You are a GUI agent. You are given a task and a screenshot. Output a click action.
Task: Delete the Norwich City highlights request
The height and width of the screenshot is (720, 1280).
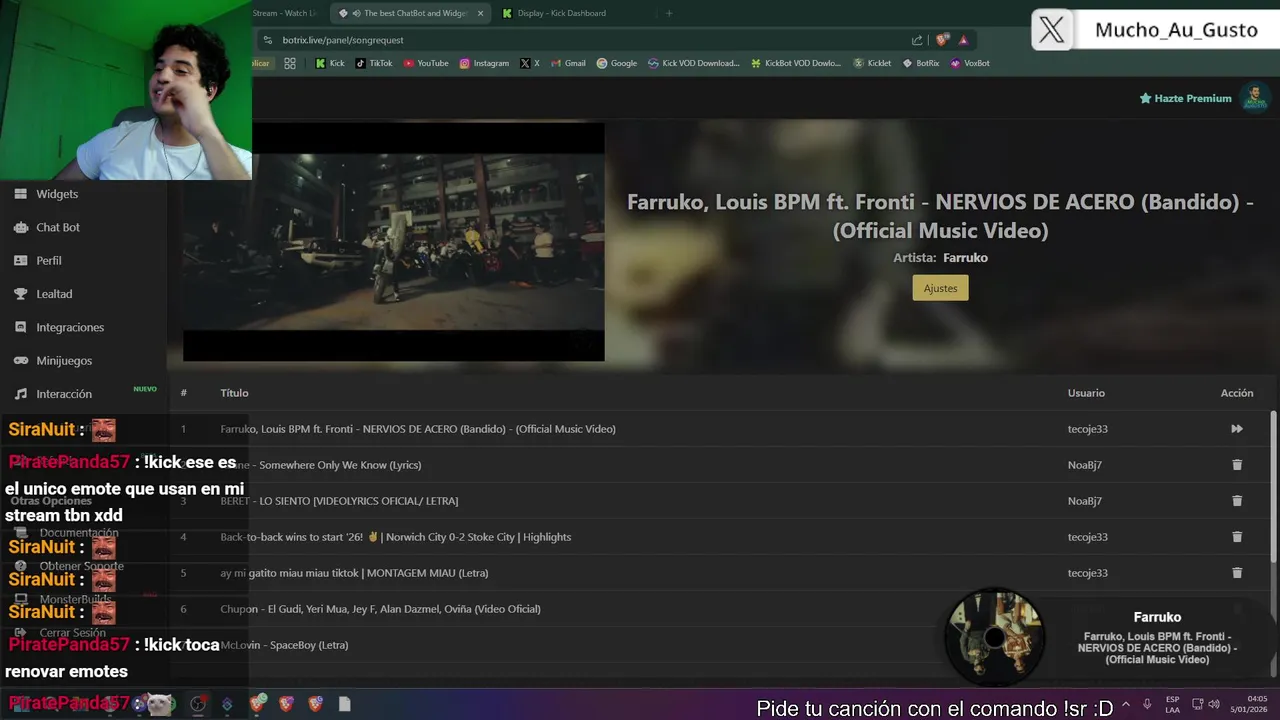point(1237,537)
